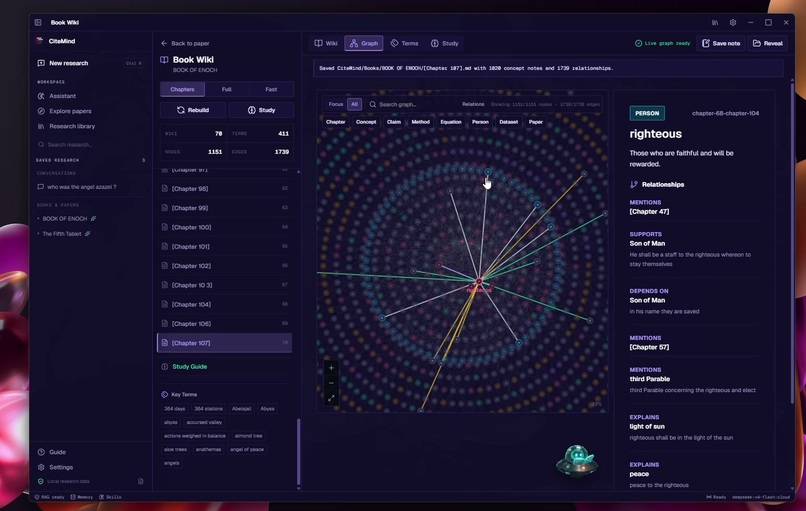Open Memory in the status bar
The height and width of the screenshot is (511, 806).
click(x=82, y=497)
